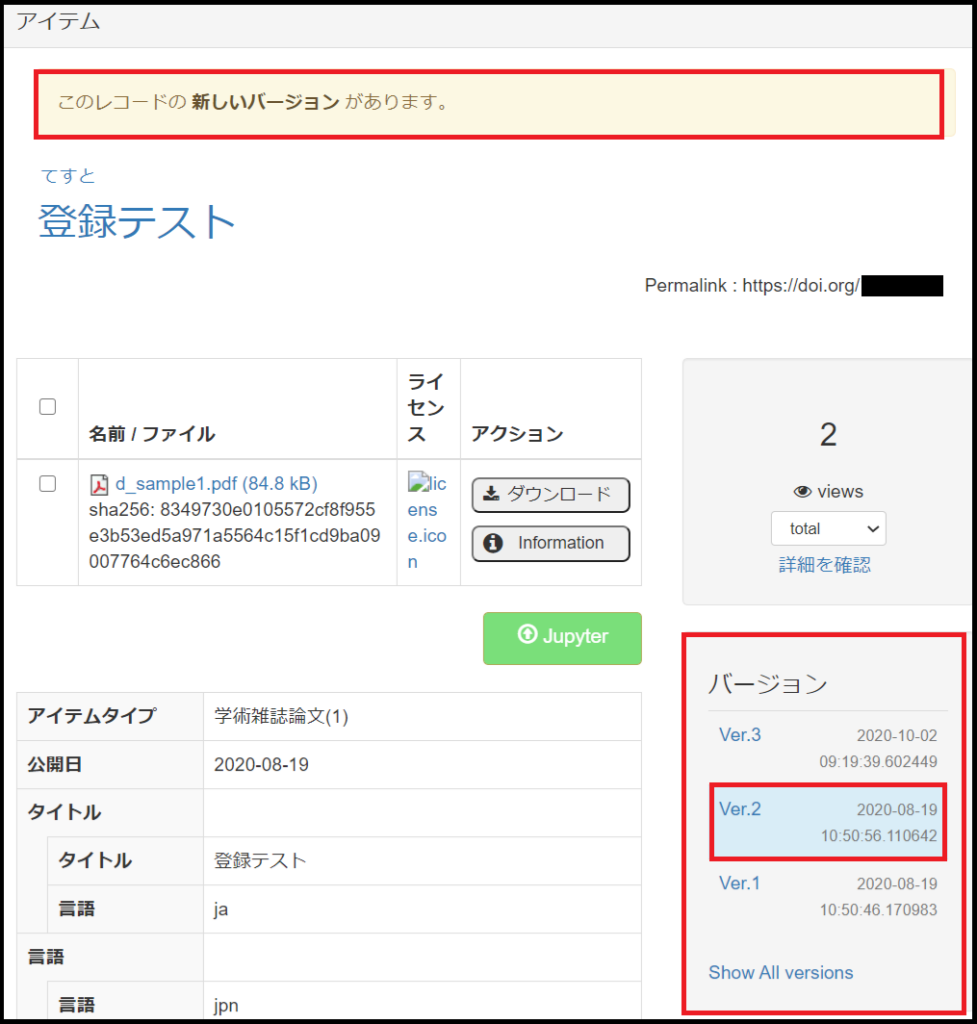Launch the green Jupyter button
This screenshot has width=977, height=1024.
[x=562, y=638]
